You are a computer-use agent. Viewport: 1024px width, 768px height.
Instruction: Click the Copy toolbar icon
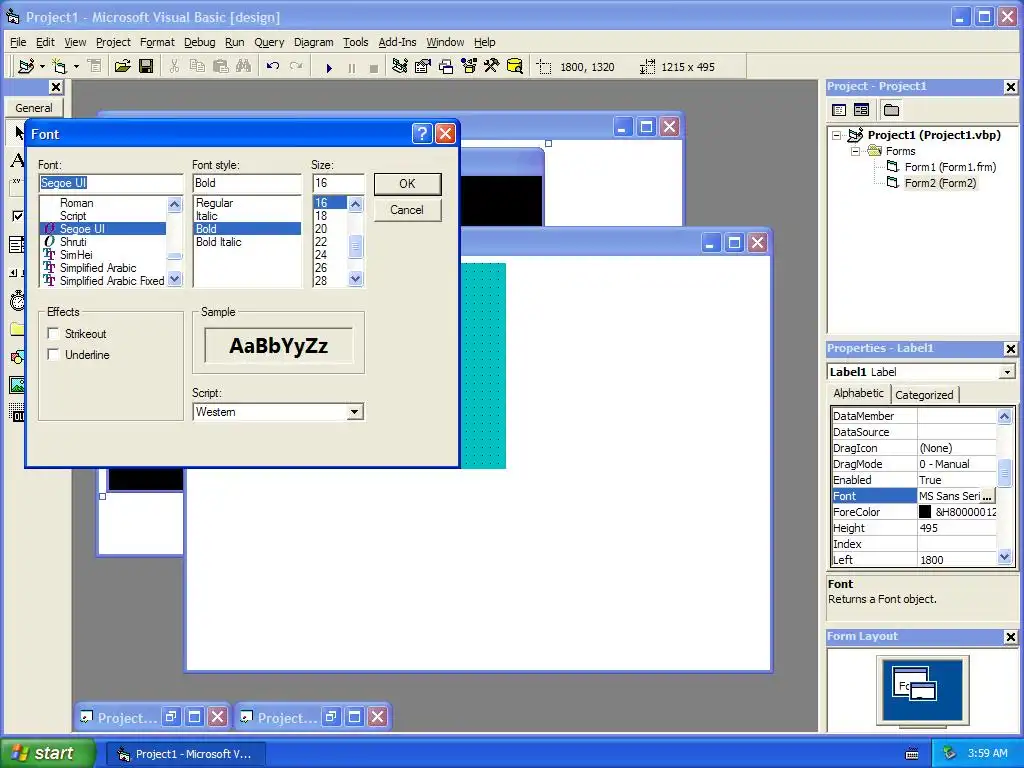pos(197,67)
